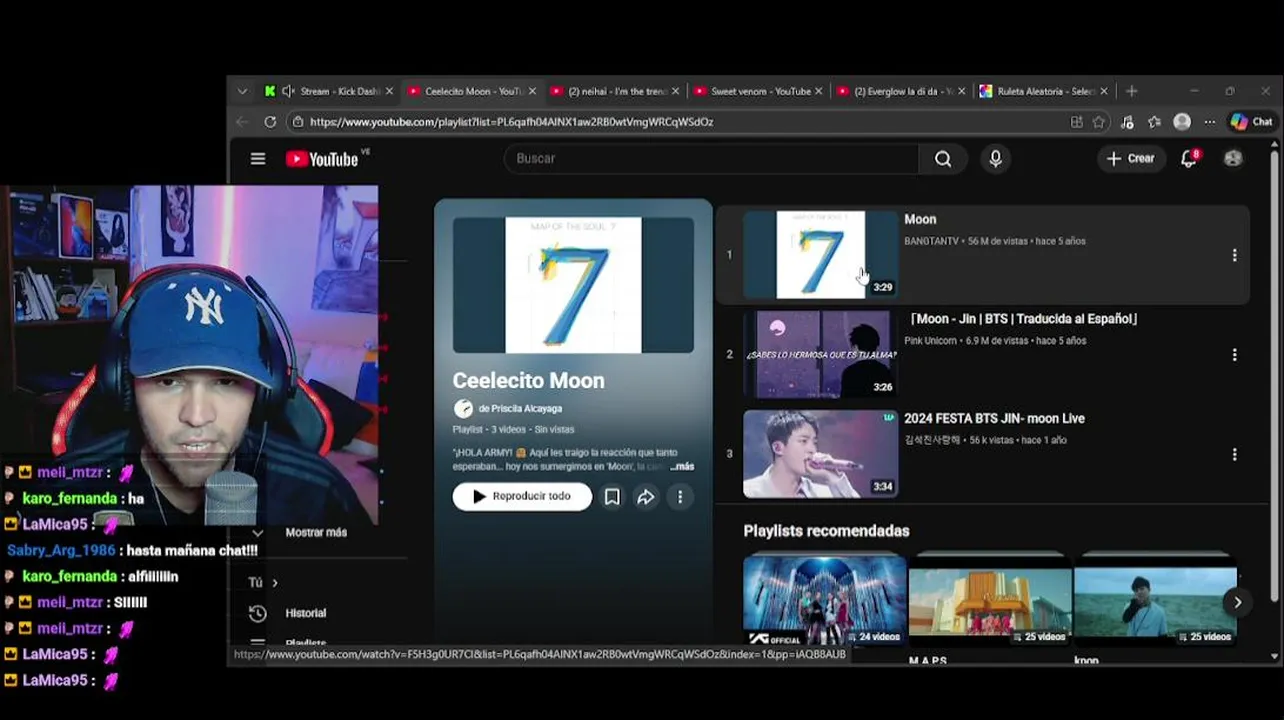Expand the sidebar with Mostrar más
Image resolution: width=1284 pixels, height=720 pixels.
(316, 533)
